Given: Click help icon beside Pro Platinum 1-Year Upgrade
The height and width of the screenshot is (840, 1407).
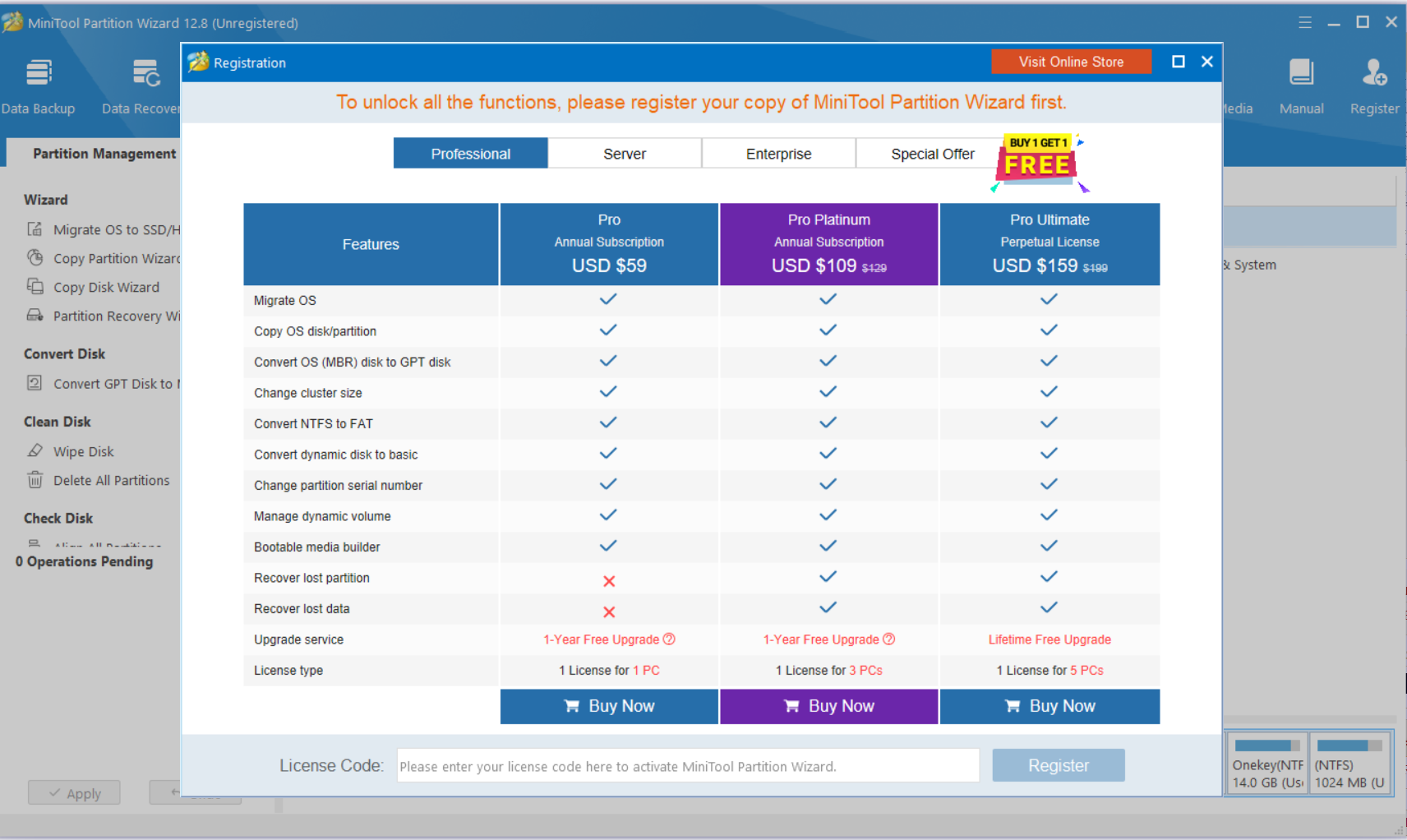Looking at the screenshot, I should [888, 639].
